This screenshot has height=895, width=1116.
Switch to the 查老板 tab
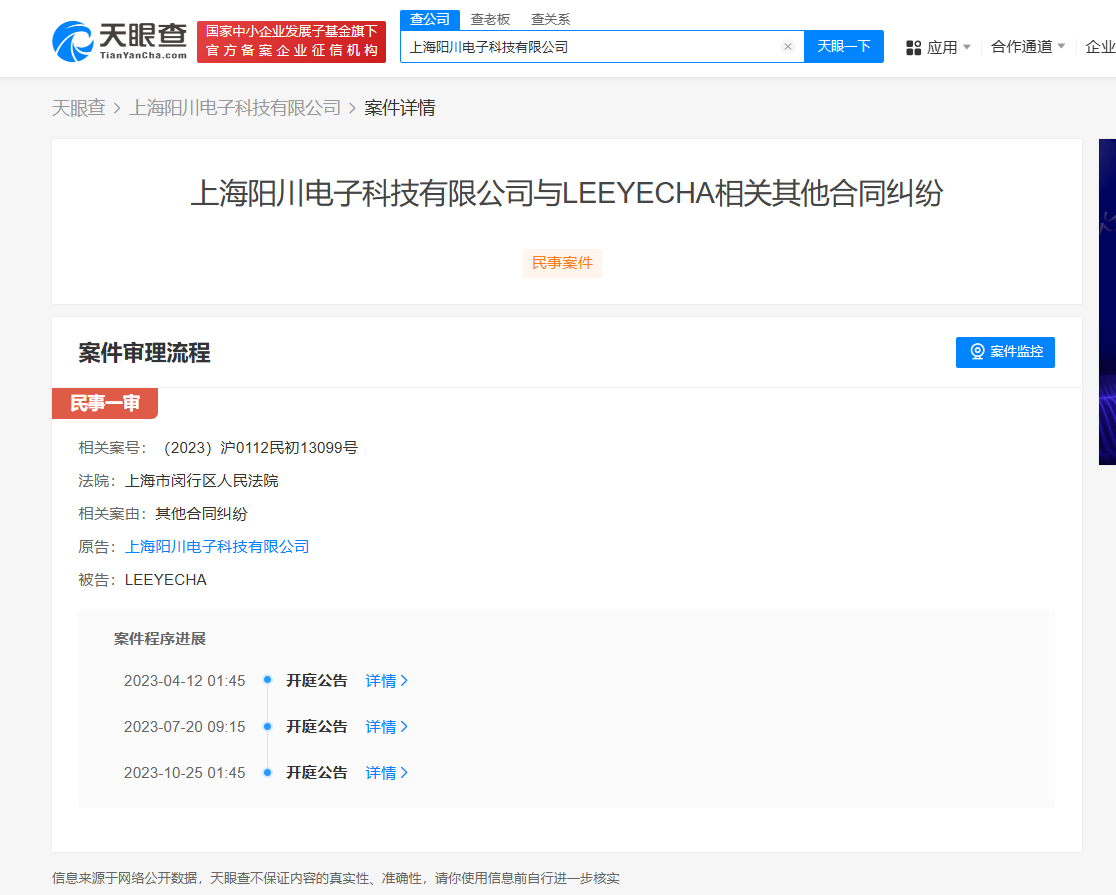coord(490,18)
